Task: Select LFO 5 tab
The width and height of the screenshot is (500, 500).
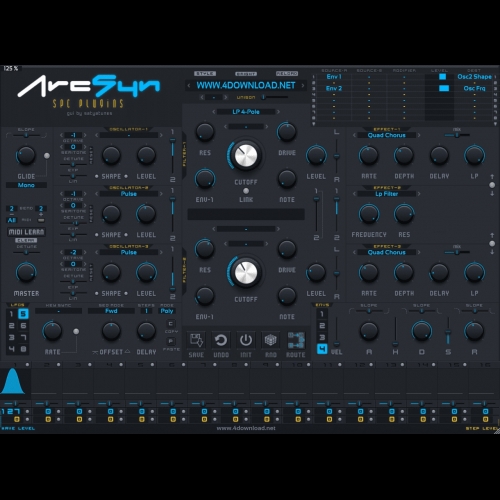Action: [23, 314]
